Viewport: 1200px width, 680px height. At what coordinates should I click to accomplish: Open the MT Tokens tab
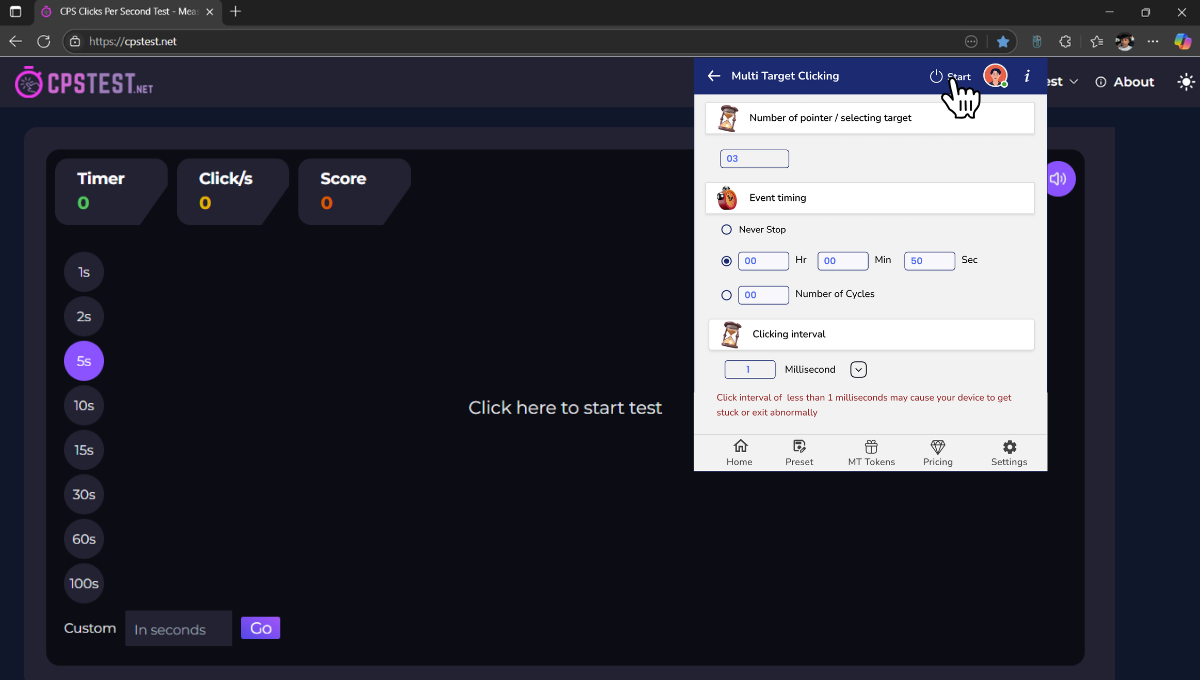pos(871,452)
